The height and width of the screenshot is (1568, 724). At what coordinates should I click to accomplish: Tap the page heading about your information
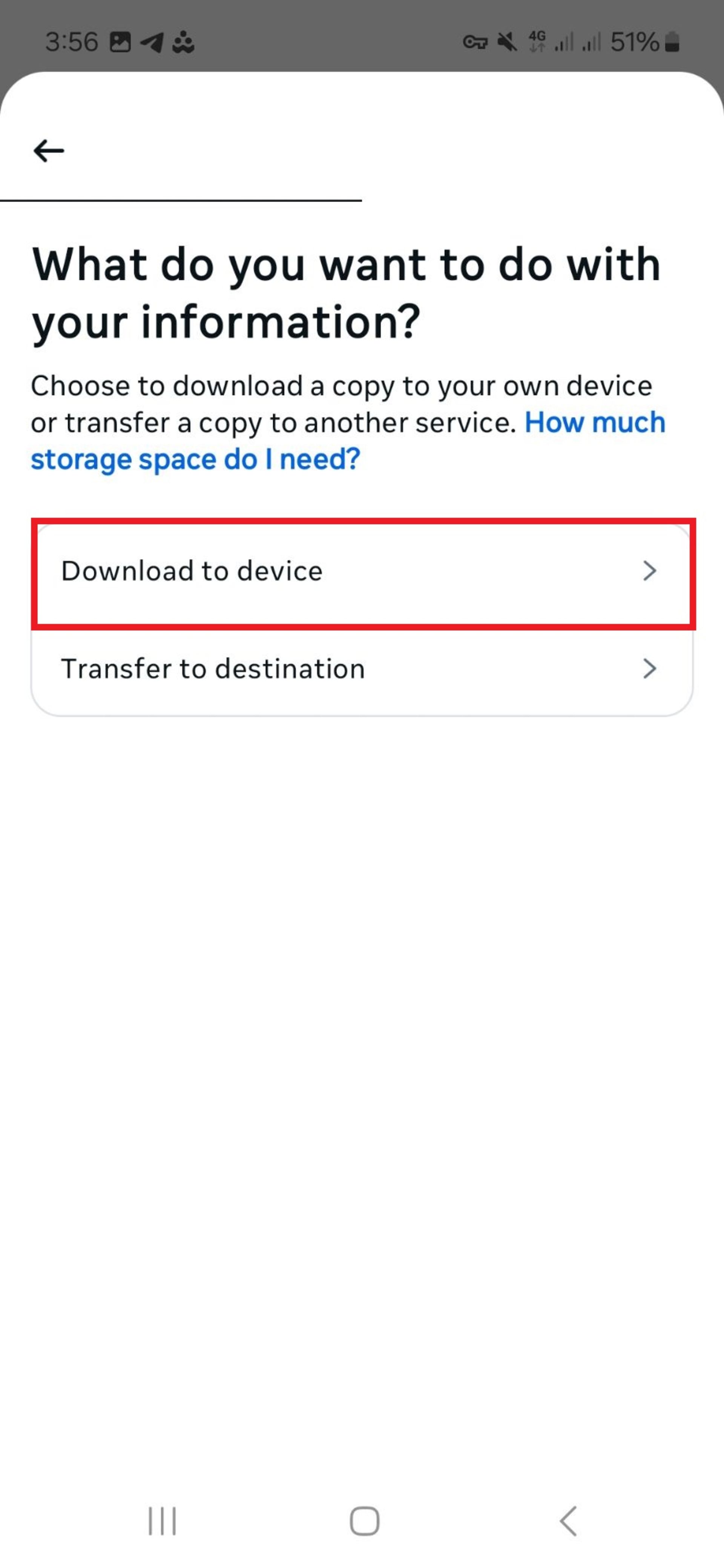pos(347,293)
